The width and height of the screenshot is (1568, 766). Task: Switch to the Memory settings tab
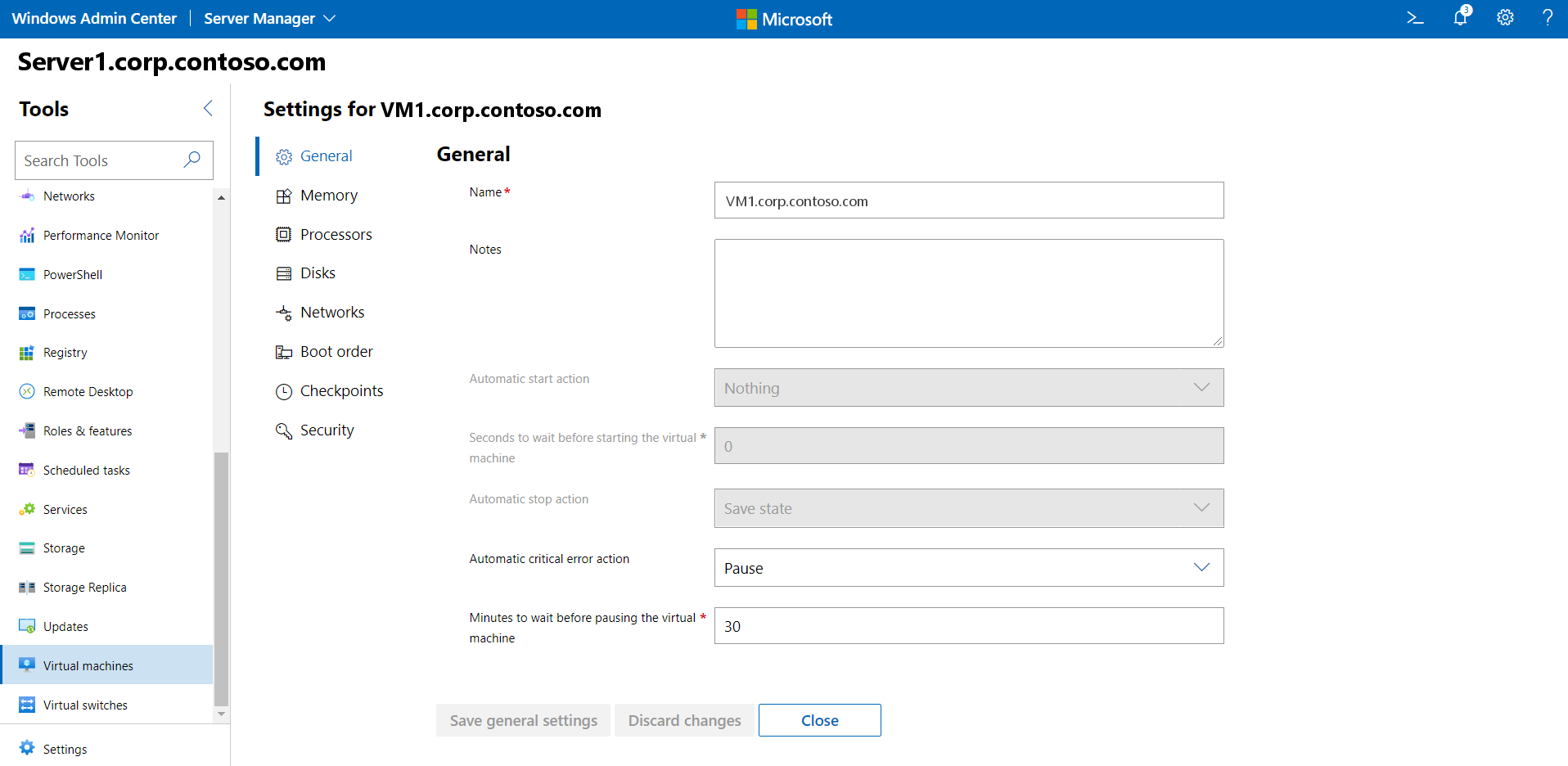click(328, 195)
